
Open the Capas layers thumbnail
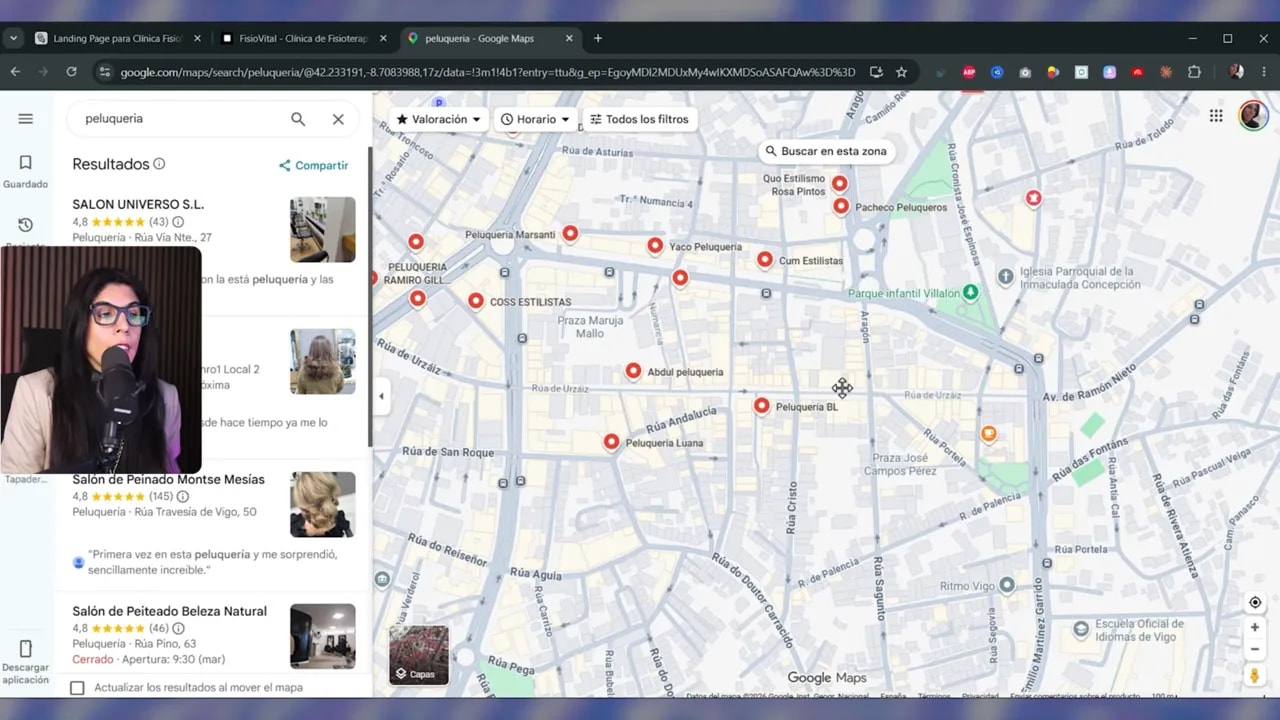tap(418, 655)
